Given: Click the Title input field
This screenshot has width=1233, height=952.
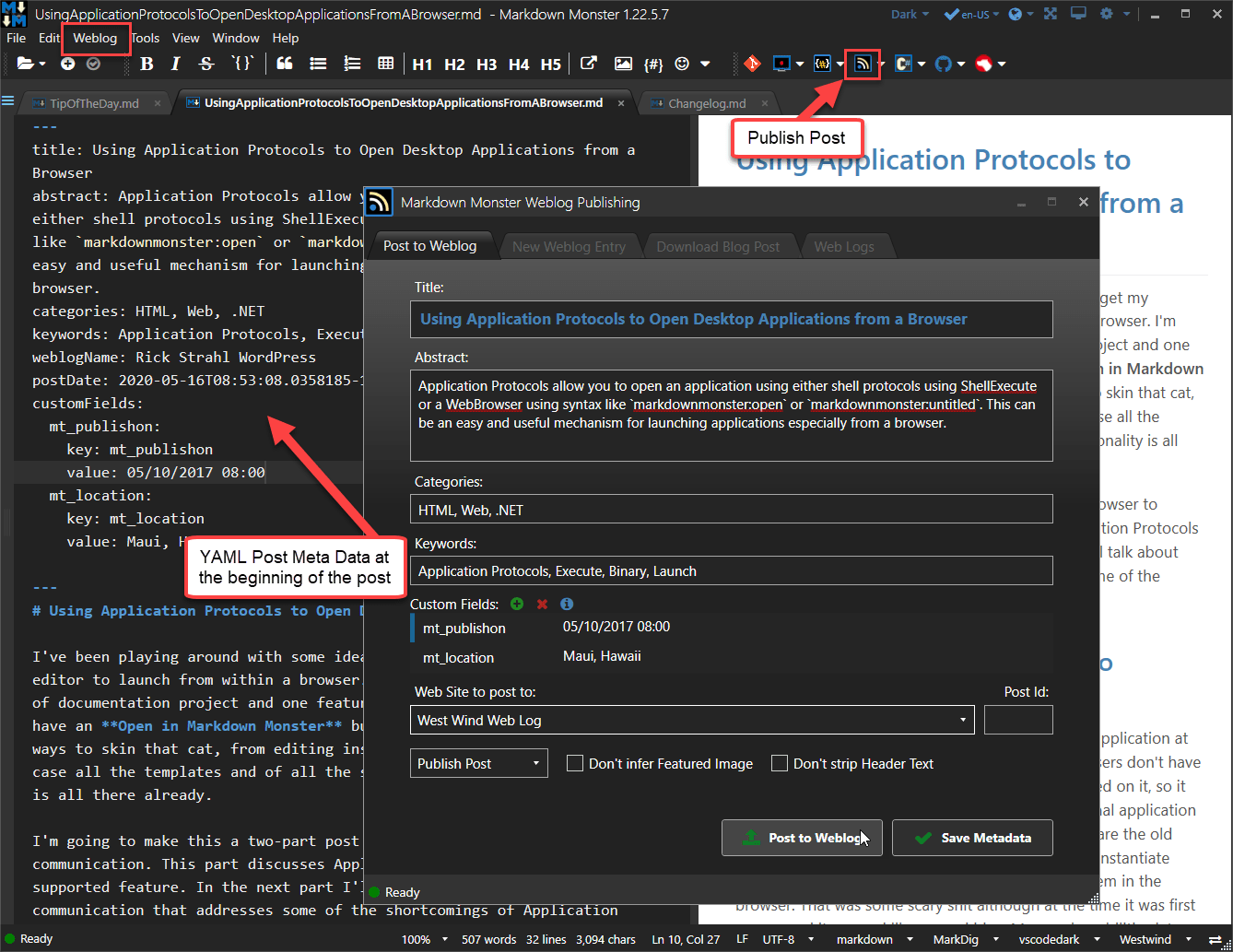Looking at the screenshot, I should (x=731, y=319).
